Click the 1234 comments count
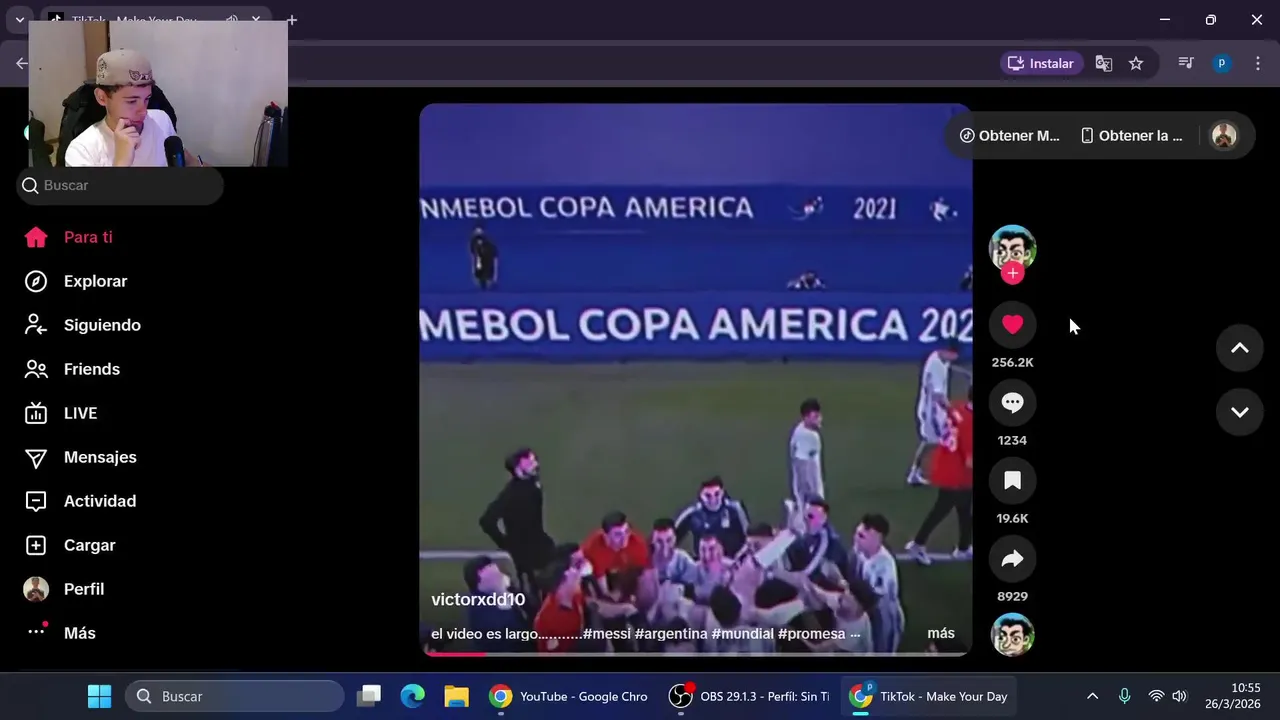This screenshot has width=1280, height=720. [x=1012, y=440]
